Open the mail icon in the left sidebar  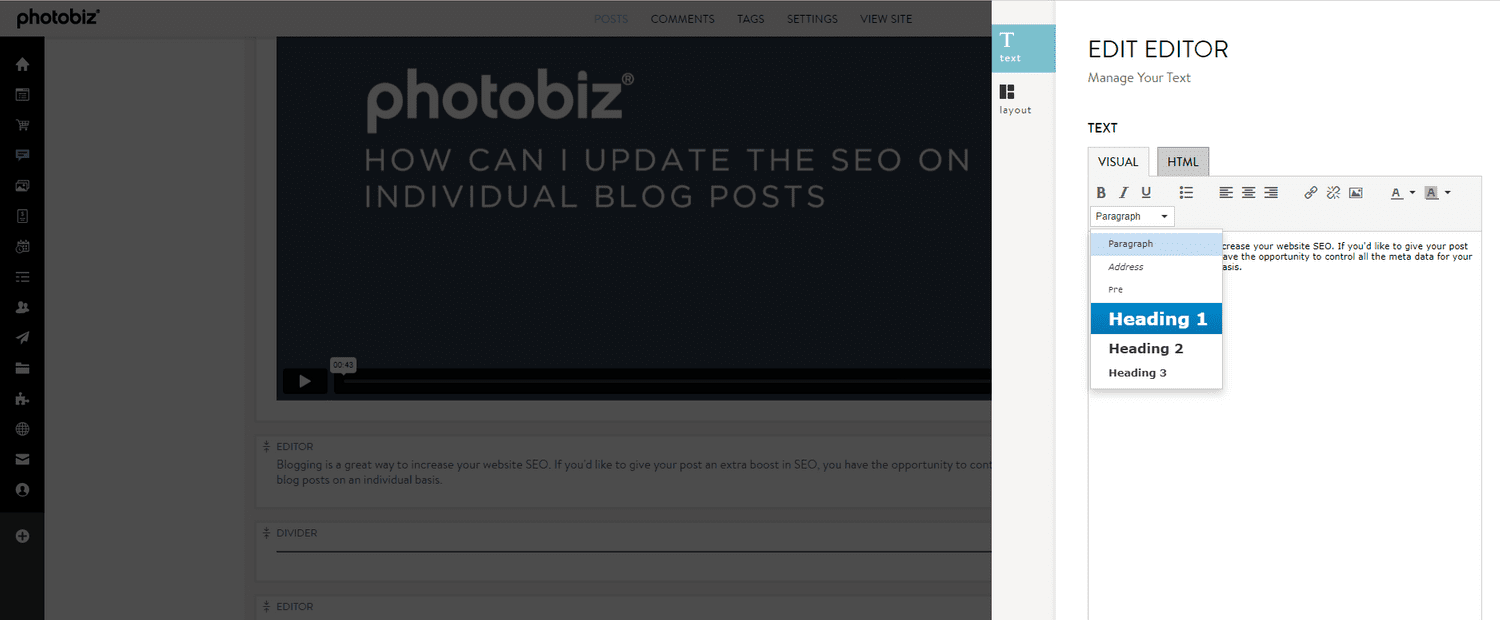pyautogui.click(x=22, y=459)
